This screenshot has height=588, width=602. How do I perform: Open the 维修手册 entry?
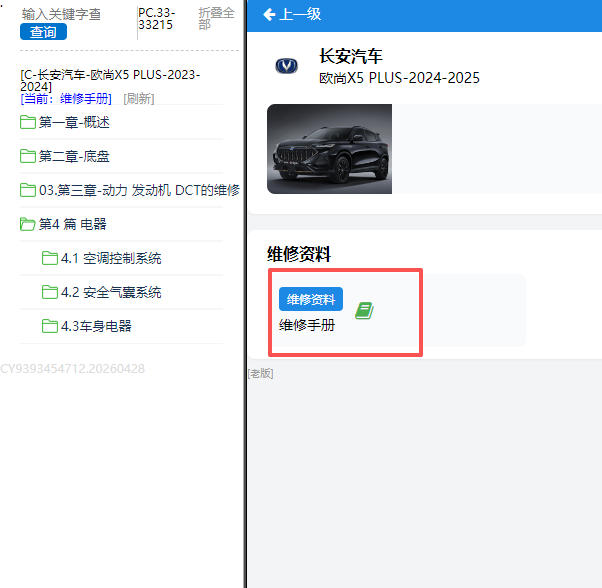(307, 325)
